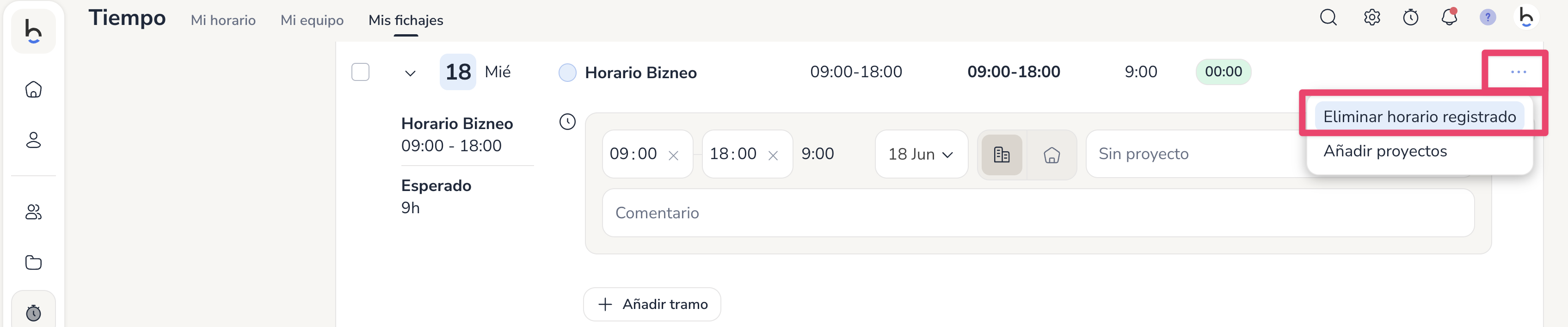Image resolution: width=1568 pixels, height=327 pixels.
Task: Choose Añadir proyectos menu entry
Action: [1385, 151]
